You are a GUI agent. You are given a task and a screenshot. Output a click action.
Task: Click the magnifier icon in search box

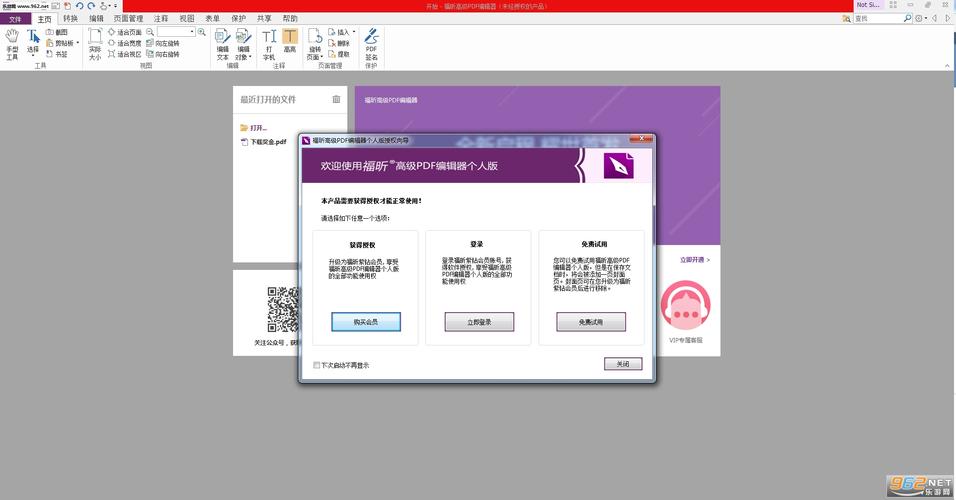click(907, 18)
